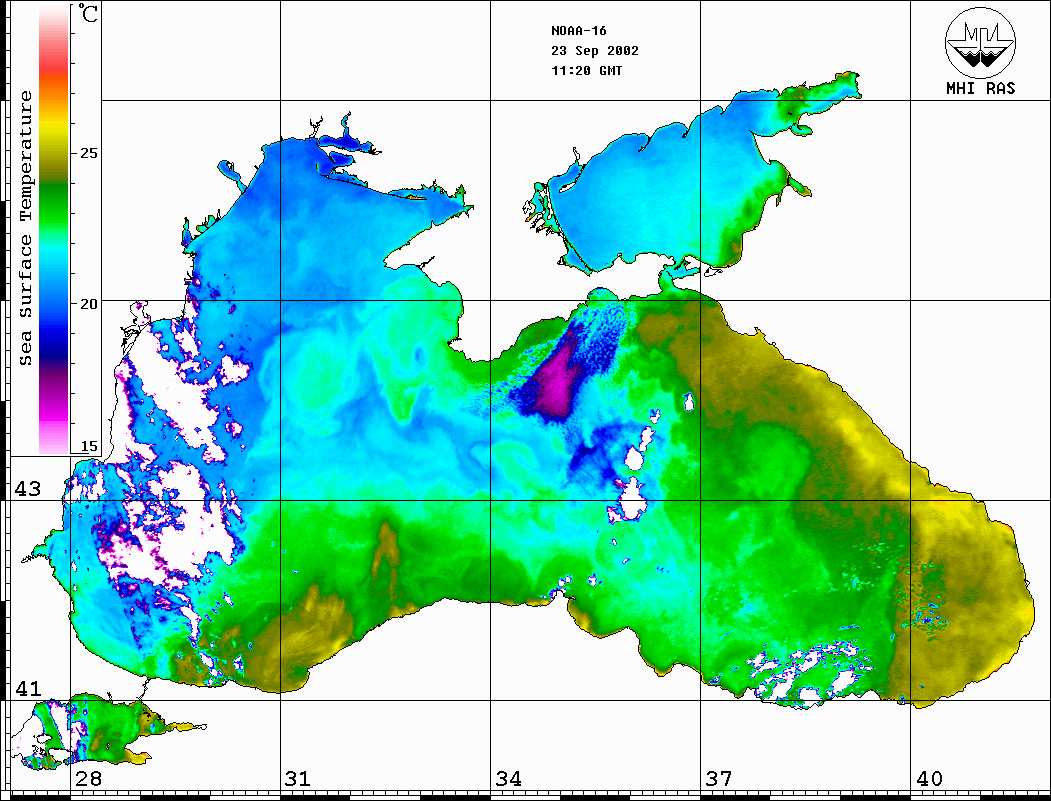Click the 25 value on temperature scale

[x=88, y=153]
